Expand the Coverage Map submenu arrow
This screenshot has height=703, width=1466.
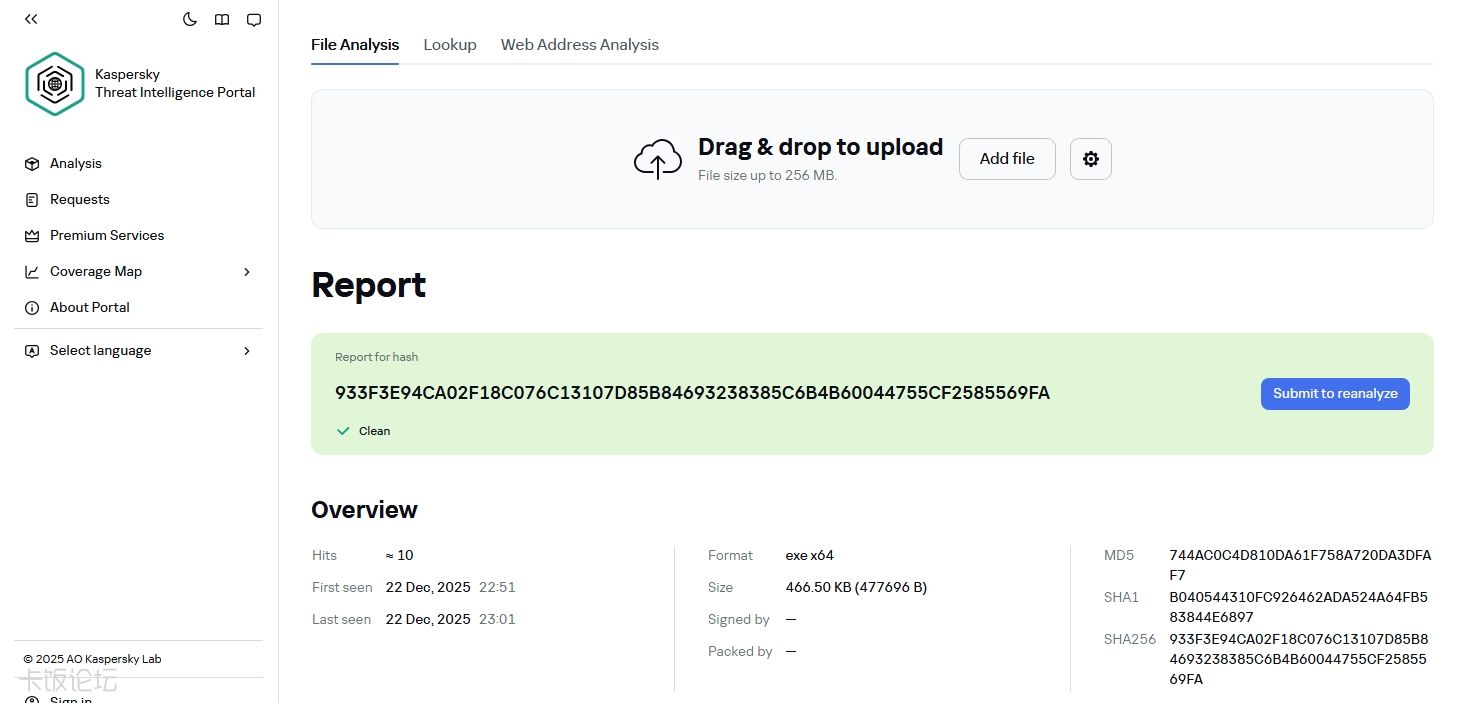tap(247, 272)
